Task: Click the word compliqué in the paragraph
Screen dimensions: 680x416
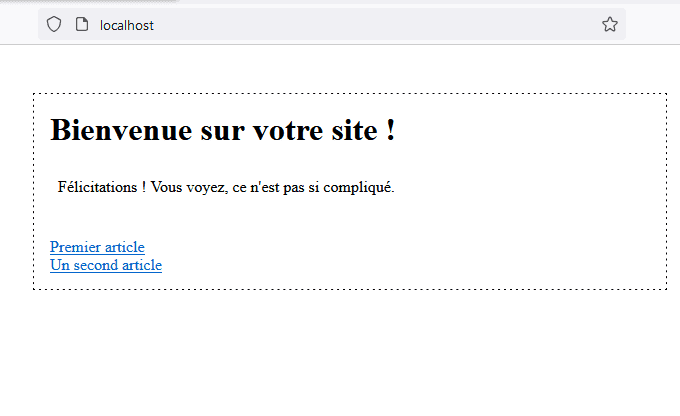Action: 359,187
